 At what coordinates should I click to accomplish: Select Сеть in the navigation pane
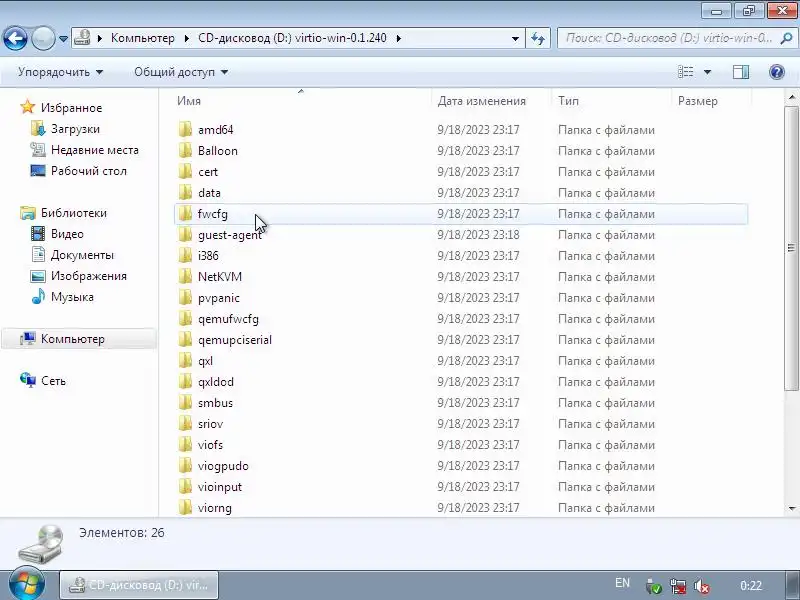pyautogui.click(x=53, y=381)
